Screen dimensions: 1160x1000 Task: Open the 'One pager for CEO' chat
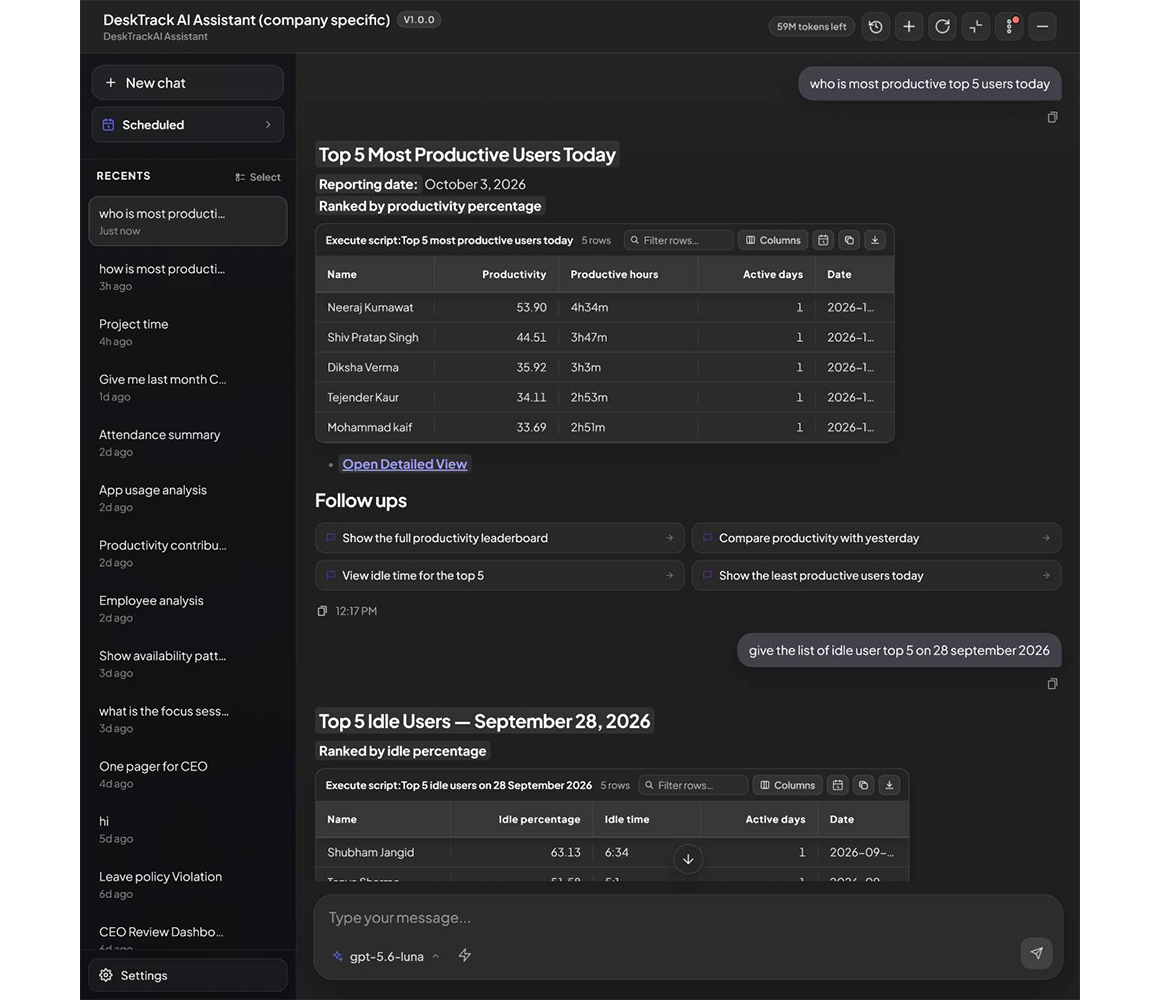[x=188, y=774]
